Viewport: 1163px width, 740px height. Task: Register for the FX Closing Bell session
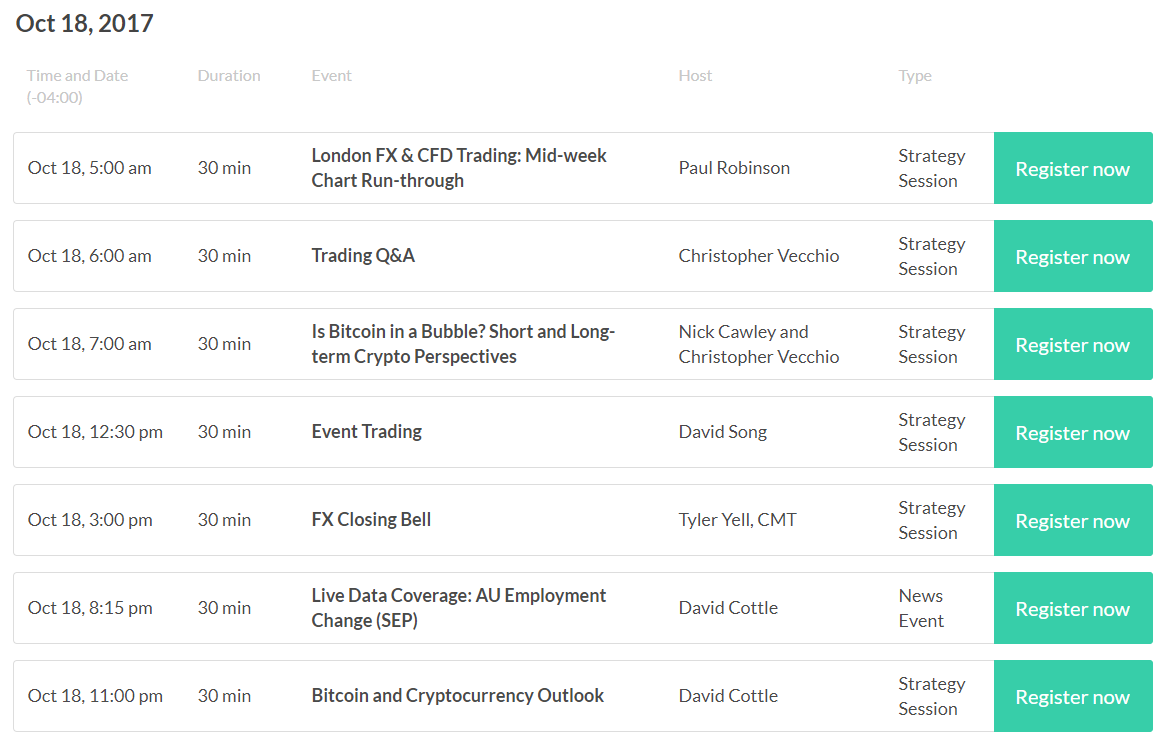point(1073,521)
